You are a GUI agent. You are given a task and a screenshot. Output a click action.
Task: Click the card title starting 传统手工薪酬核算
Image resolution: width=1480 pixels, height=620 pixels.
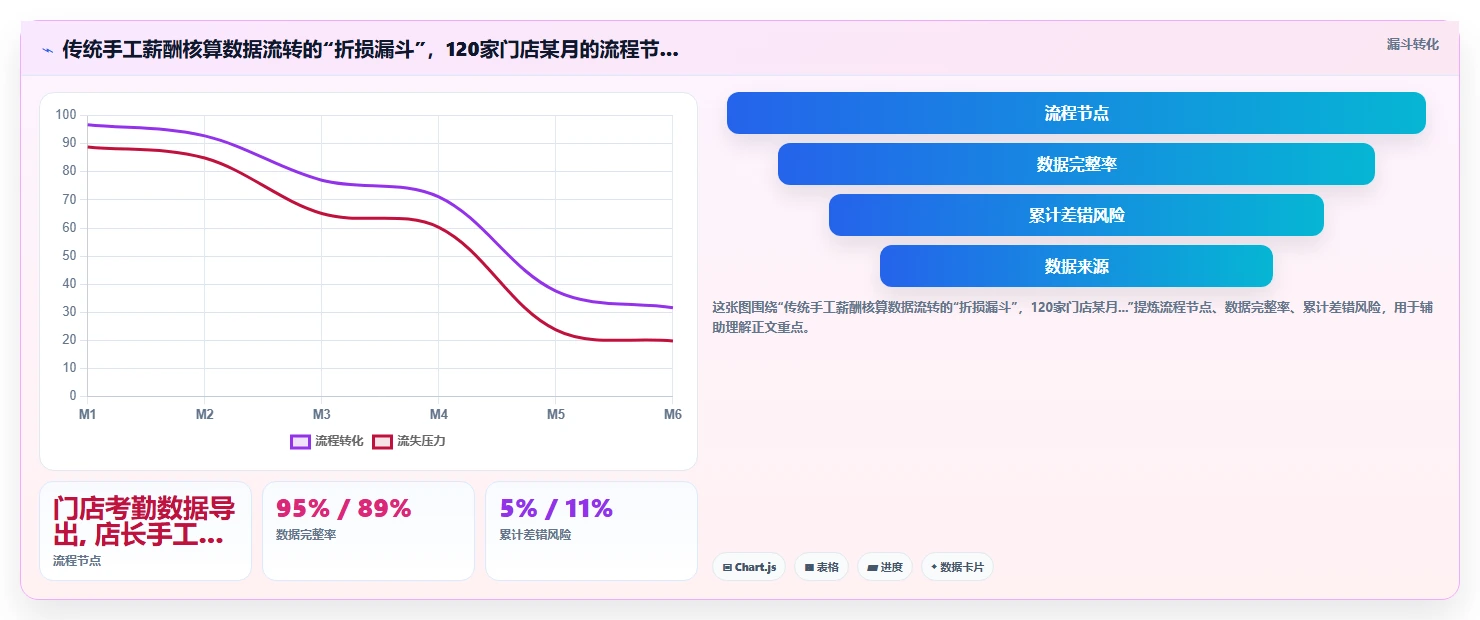tap(371, 50)
